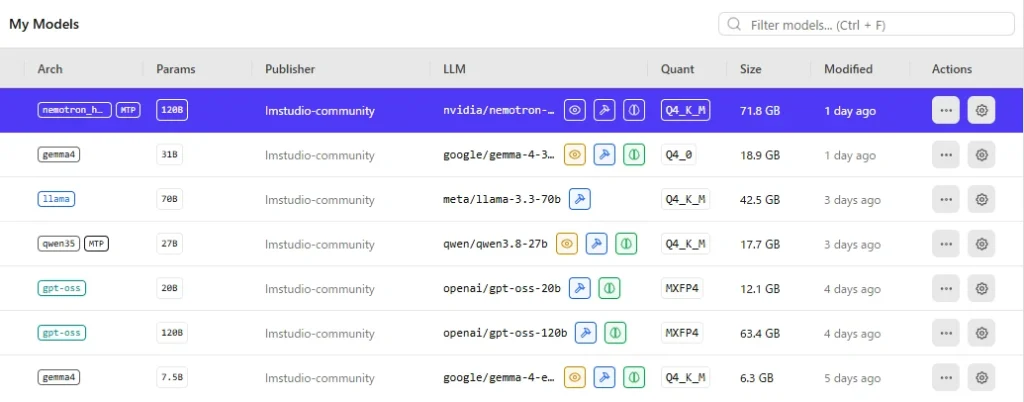The width and height of the screenshot is (1024, 402).
Task: Click the green reasoning icon for google/gemma-4-3
Action: coord(633,155)
